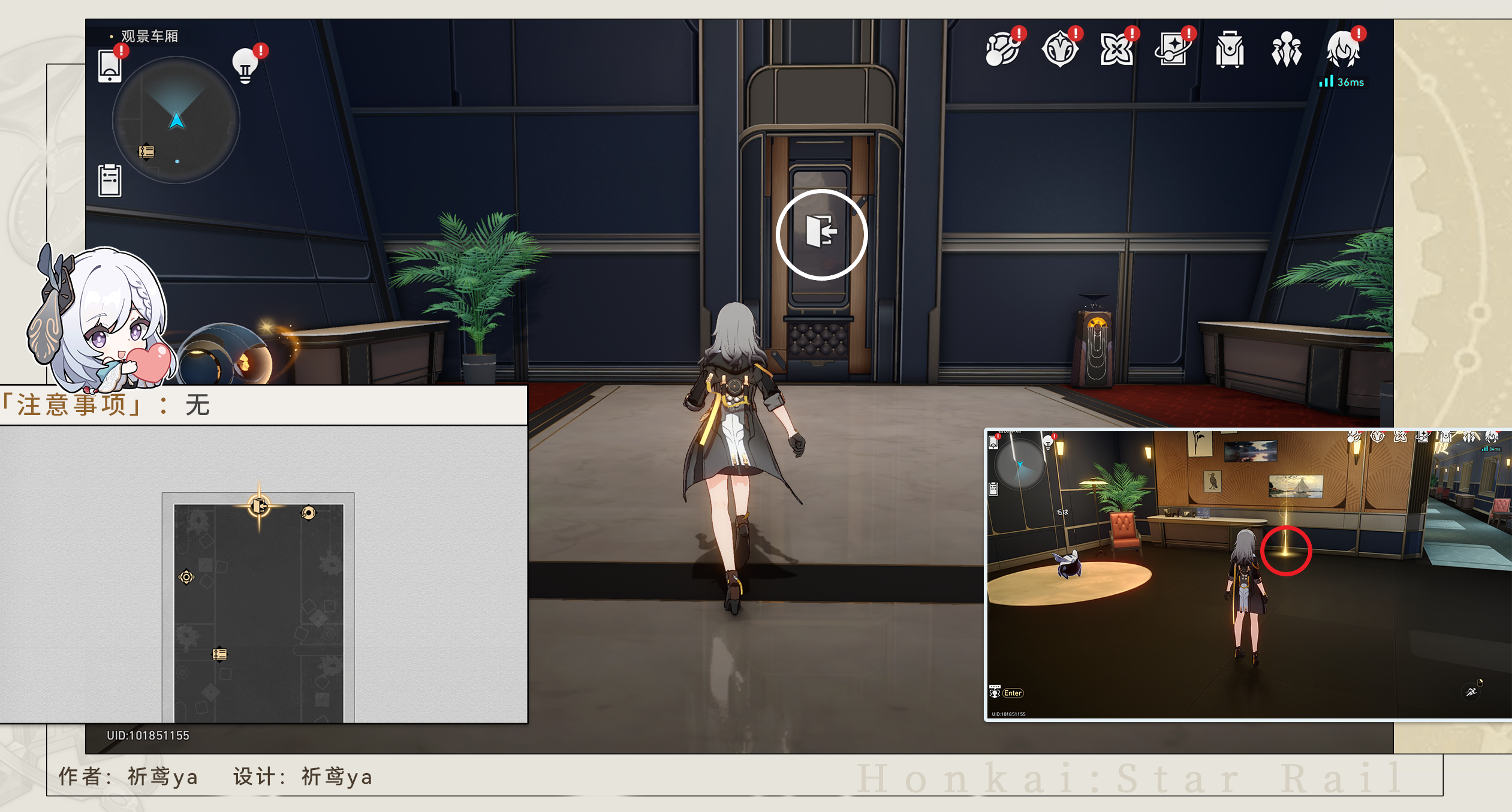Click the UID:101851155 text
Viewport: 1512px width, 812px height.
point(148,735)
